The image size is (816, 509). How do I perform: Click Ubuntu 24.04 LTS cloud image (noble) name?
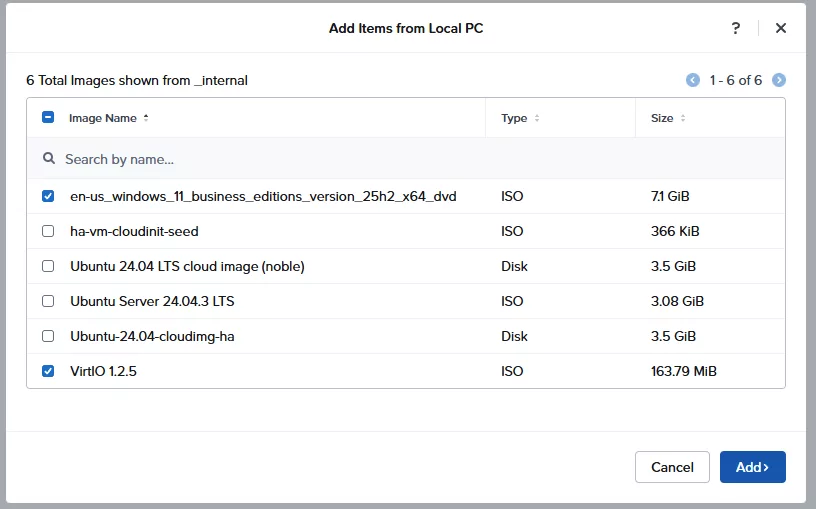187,266
